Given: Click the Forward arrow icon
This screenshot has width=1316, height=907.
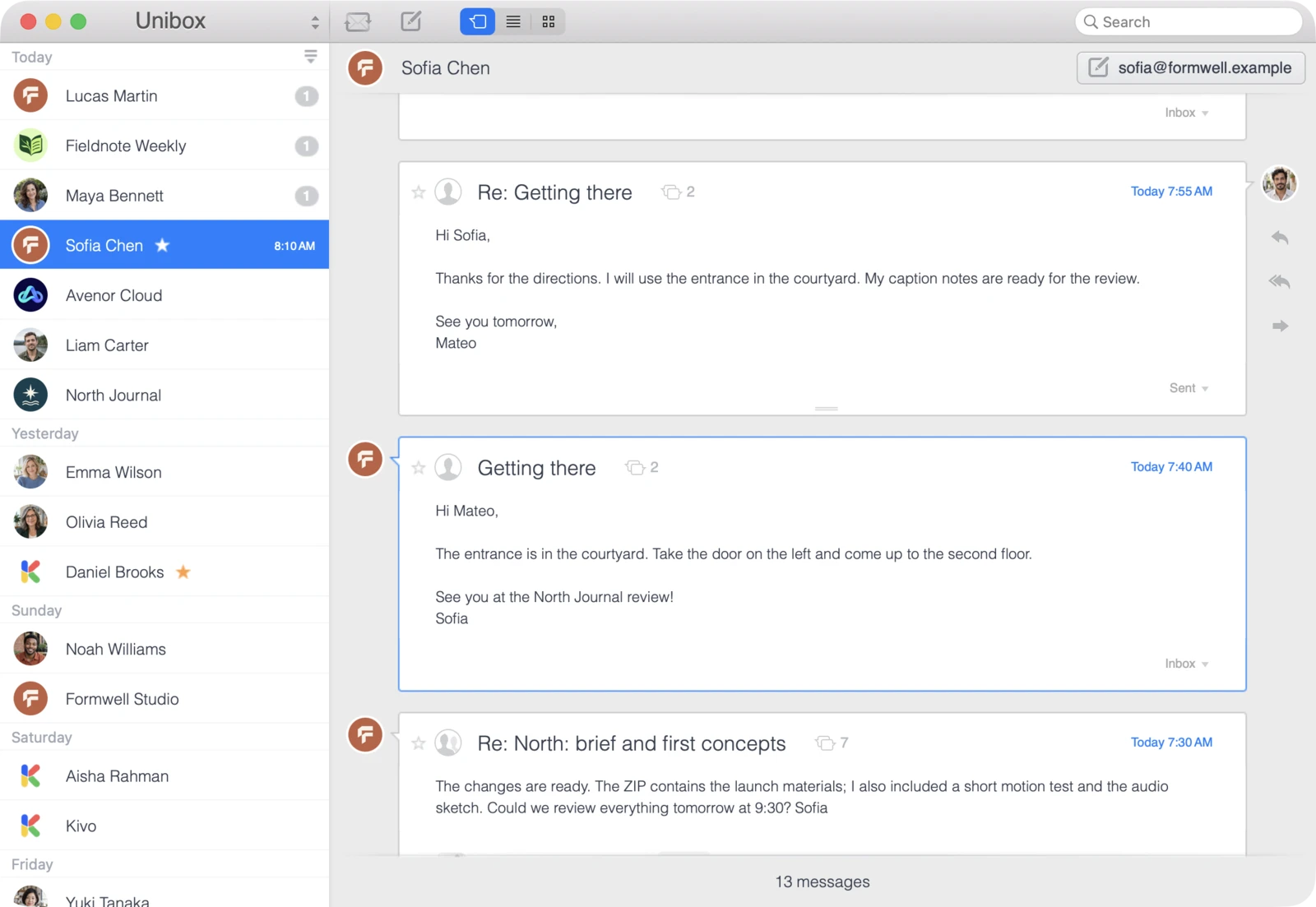Looking at the screenshot, I should (x=1280, y=326).
